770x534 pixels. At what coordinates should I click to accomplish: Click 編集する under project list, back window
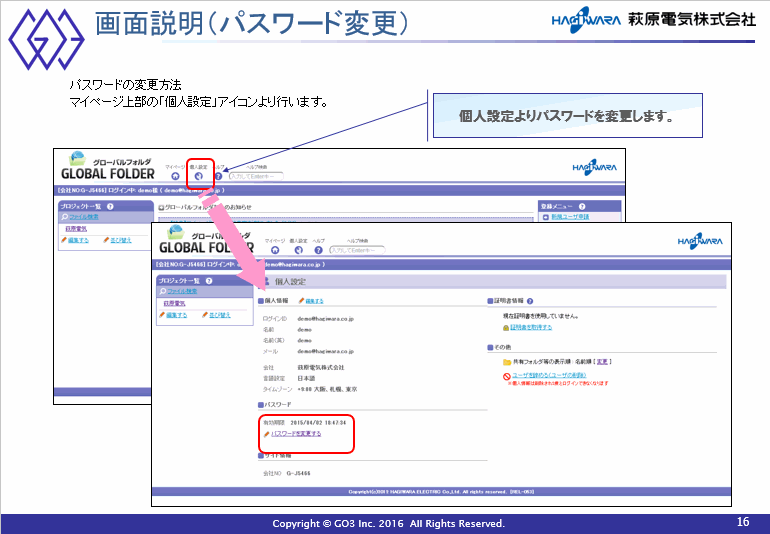pos(78,240)
